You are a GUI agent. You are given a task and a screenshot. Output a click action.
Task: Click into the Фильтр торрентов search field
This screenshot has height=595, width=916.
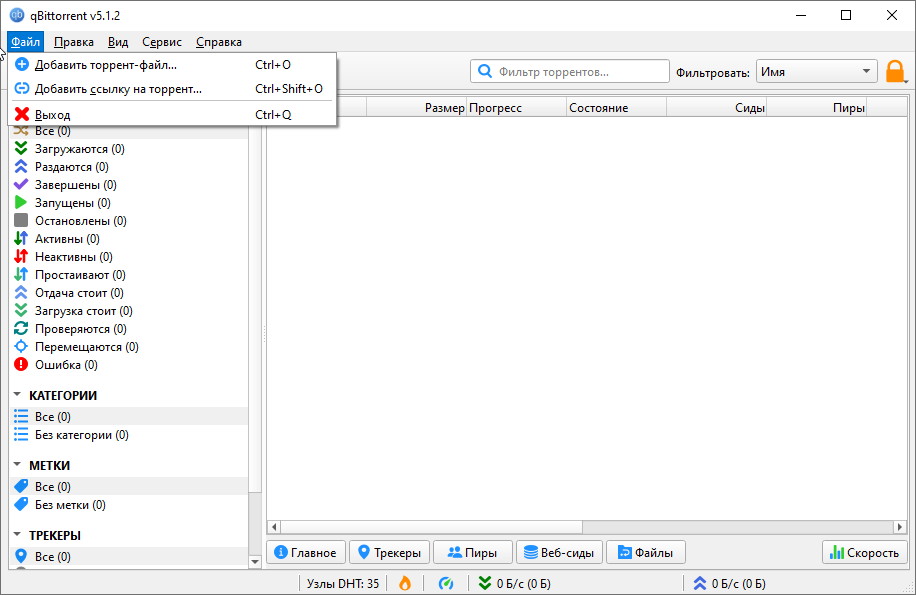570,71
